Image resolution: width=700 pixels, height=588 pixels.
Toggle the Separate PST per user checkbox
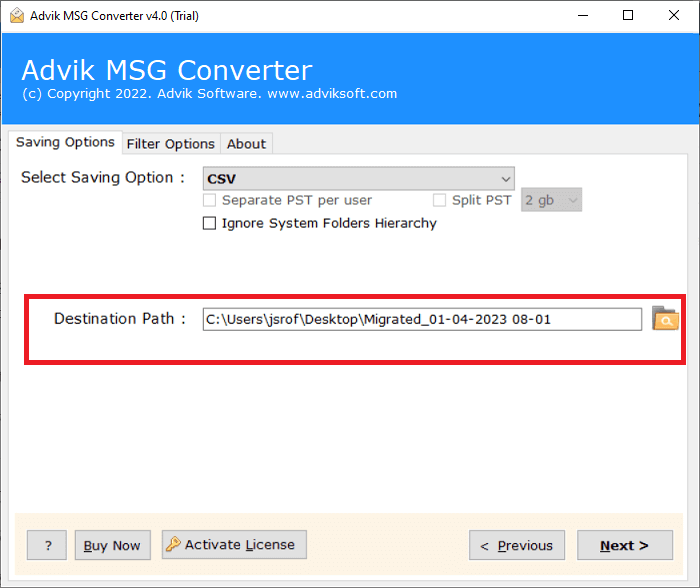point(209,200)
